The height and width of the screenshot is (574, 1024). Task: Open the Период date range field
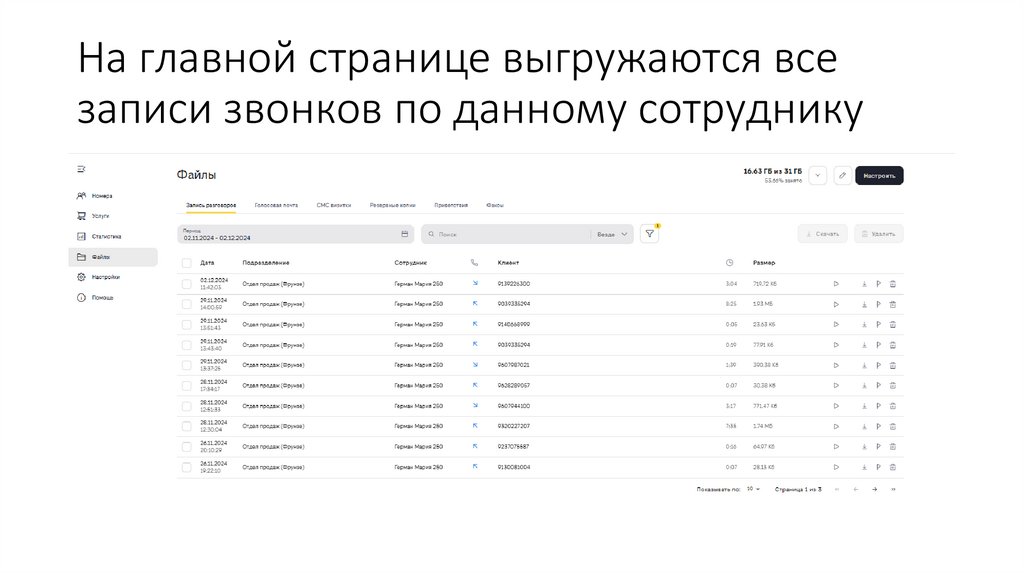[x=295, y=234]
